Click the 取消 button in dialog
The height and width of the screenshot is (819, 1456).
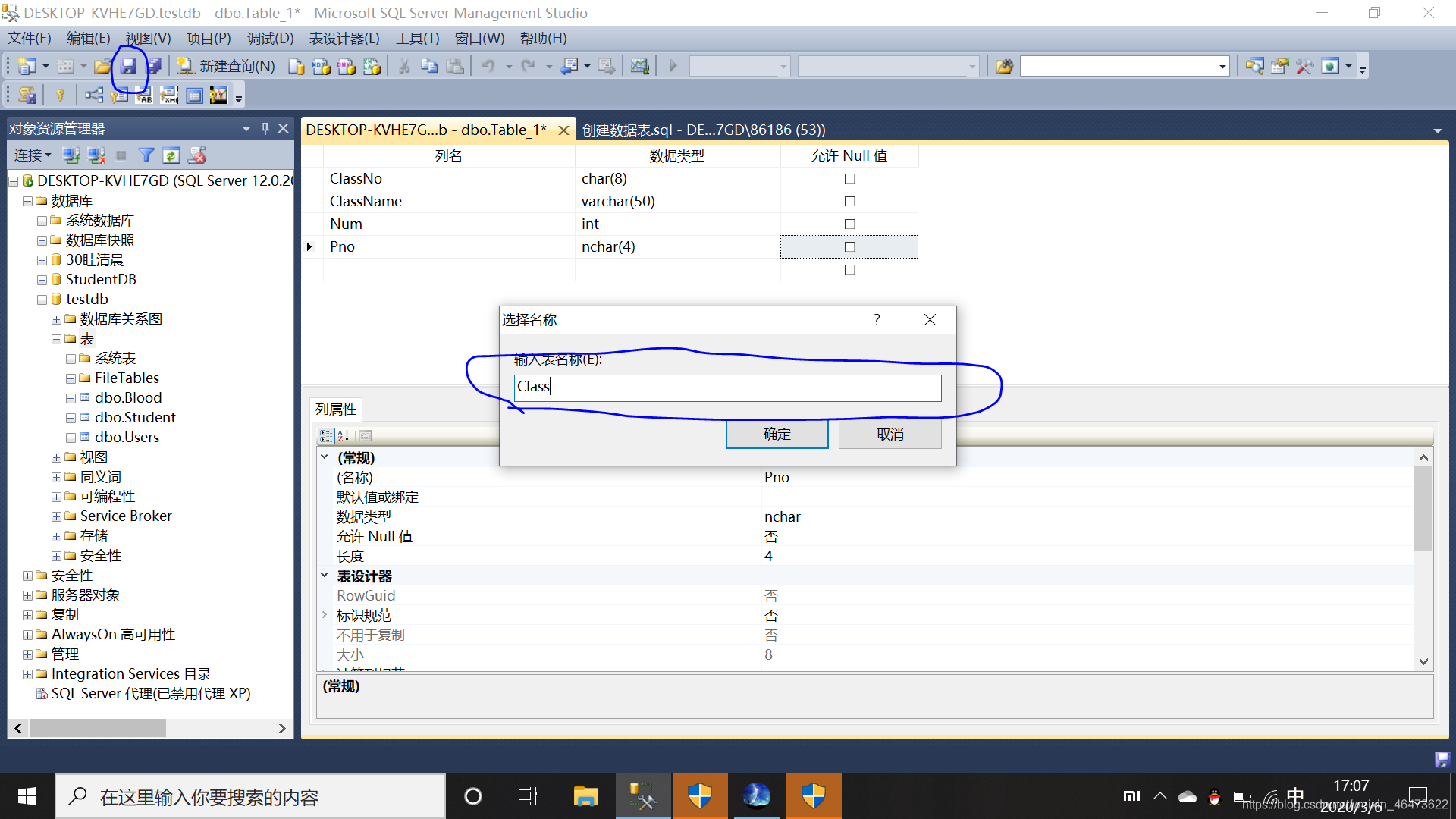(890, 435)
